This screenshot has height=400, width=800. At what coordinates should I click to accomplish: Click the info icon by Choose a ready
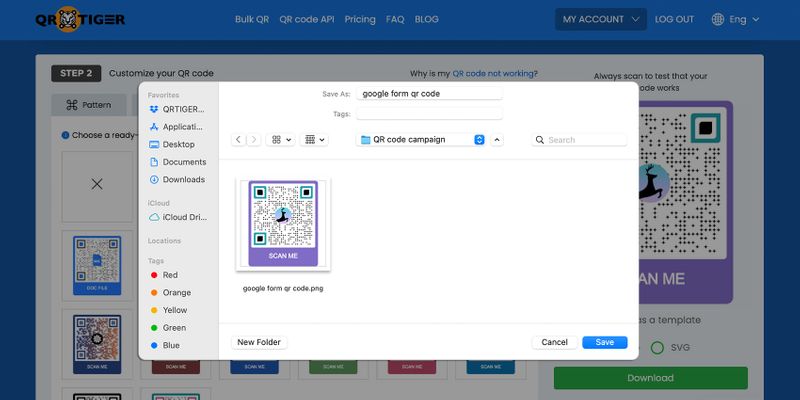(65, 135)
